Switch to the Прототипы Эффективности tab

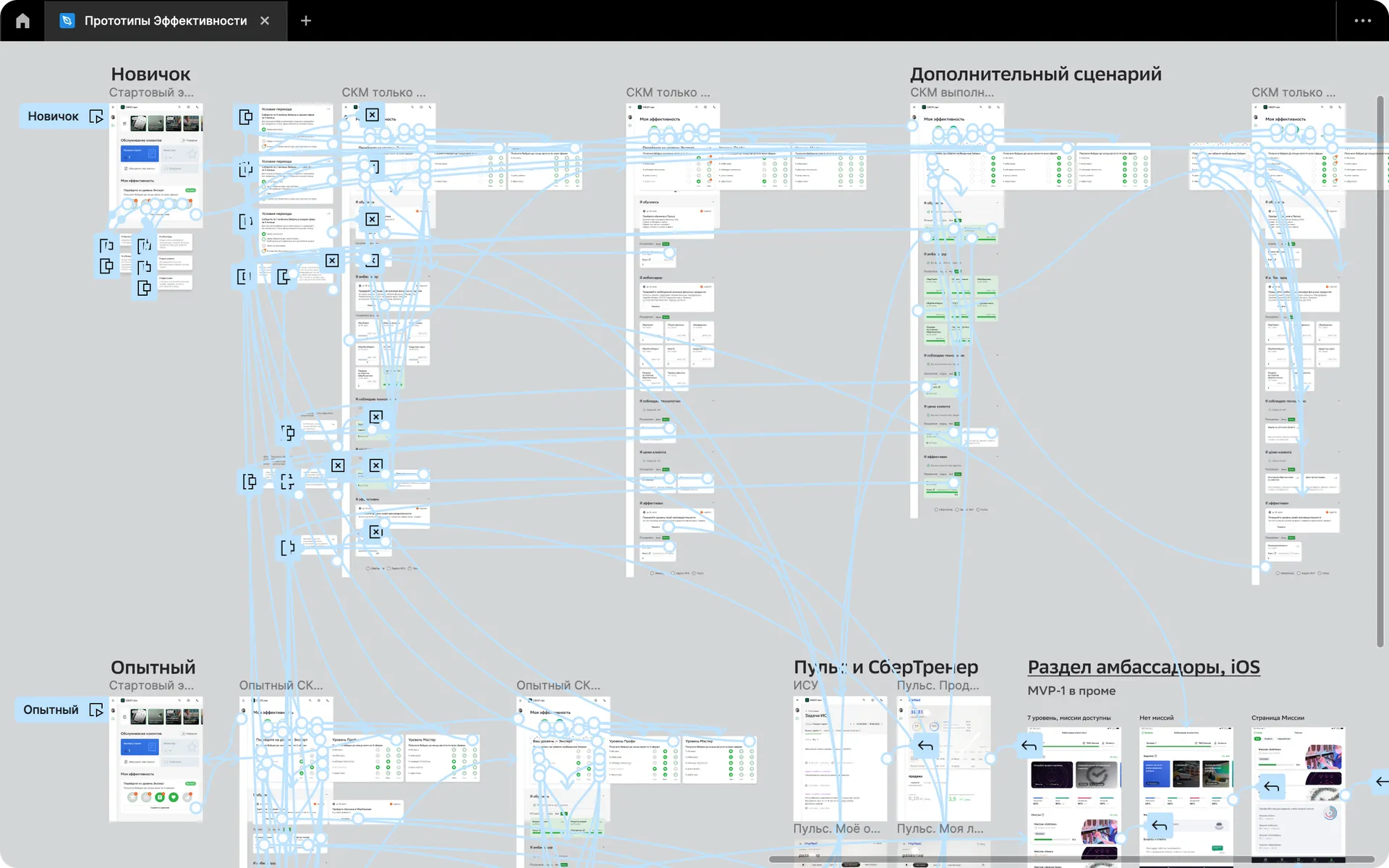pos(165,21)
